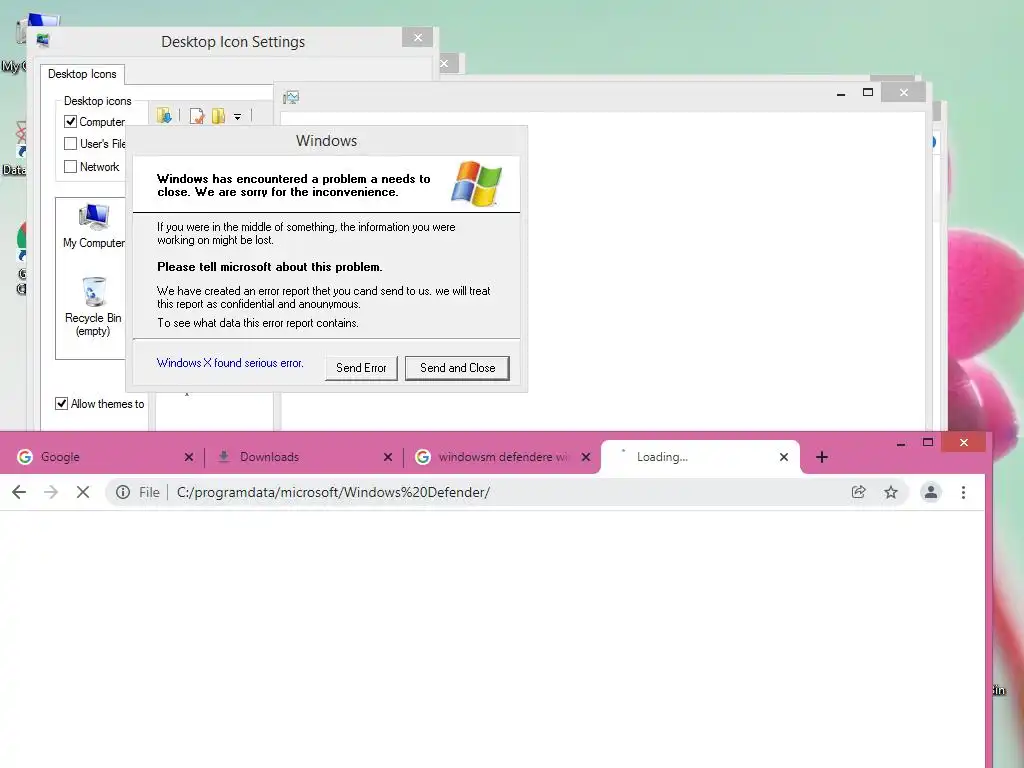1024x768 pixels.
Task: Toggle Allow themes to change checkbox
Action: pyautogui.click(x=61, y=404)
